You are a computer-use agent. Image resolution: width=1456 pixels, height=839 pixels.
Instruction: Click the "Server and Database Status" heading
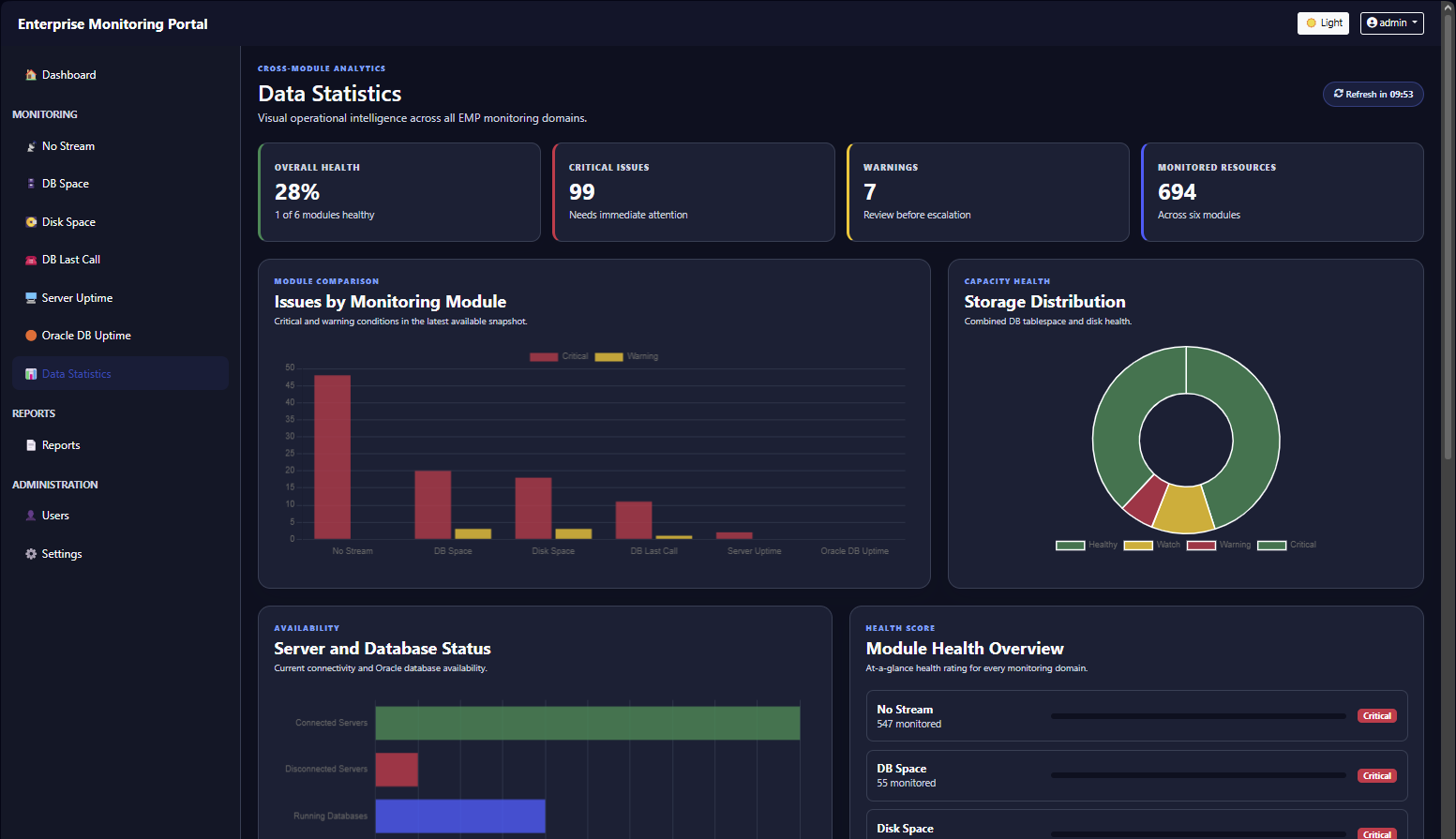383,649
